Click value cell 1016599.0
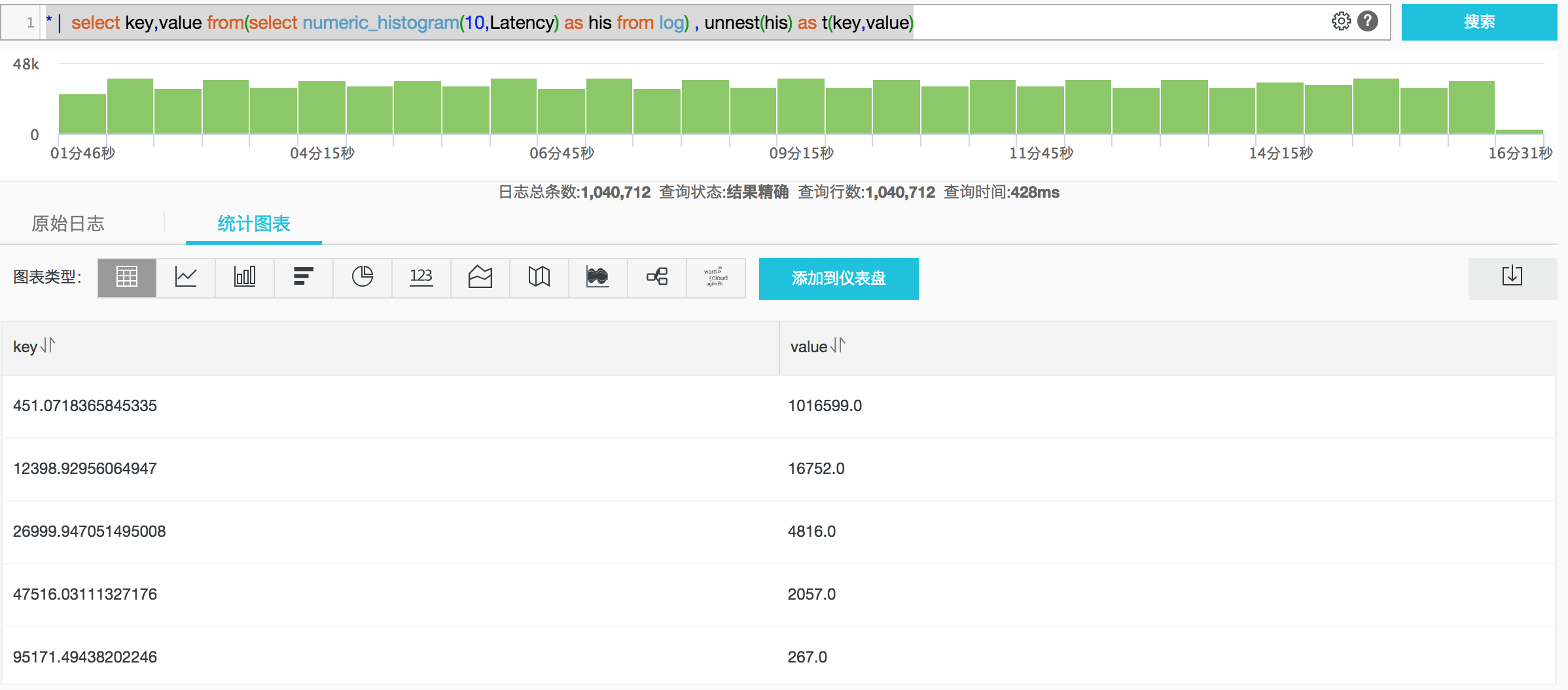 (x=825, y=406)
